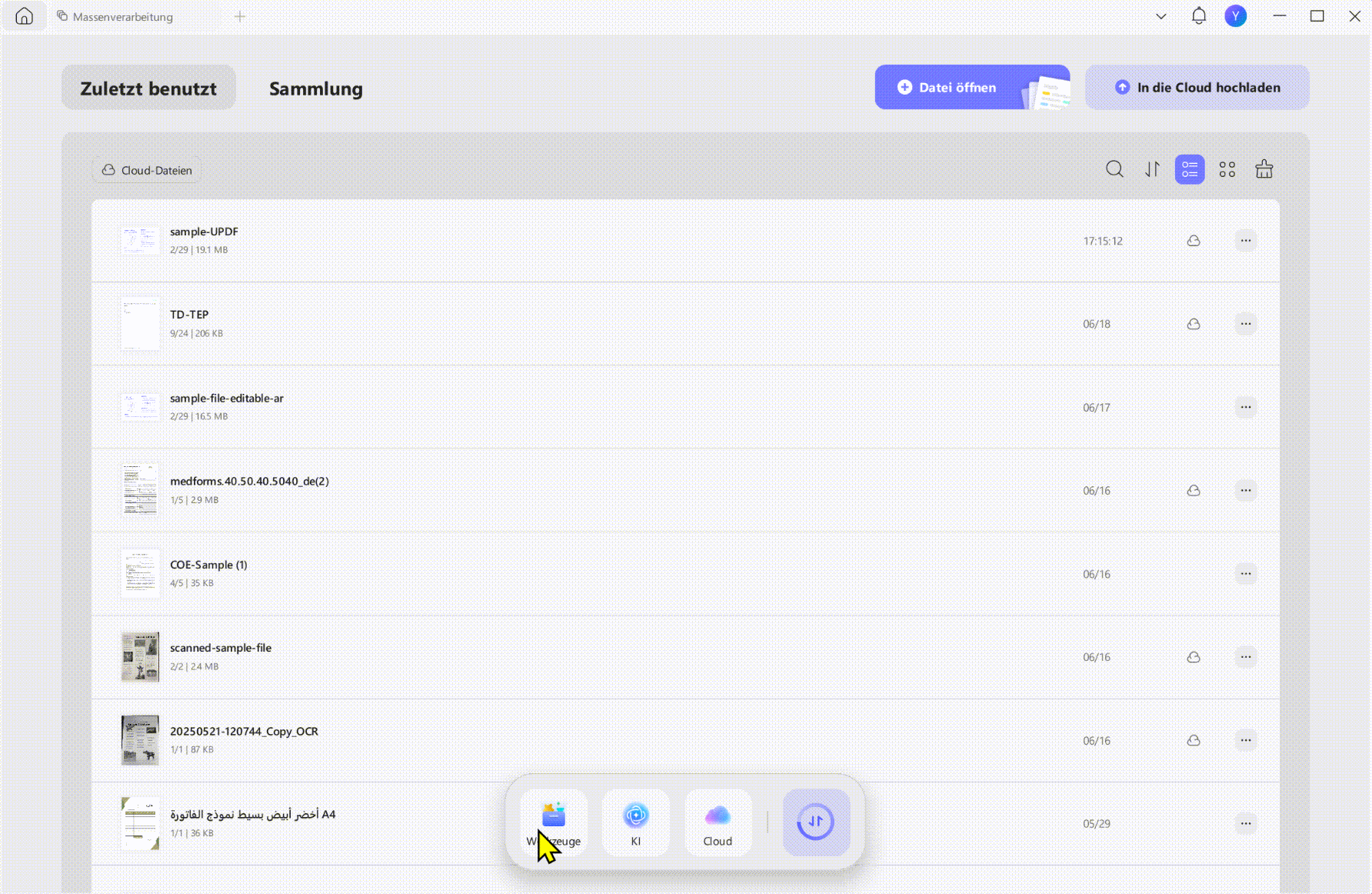Select the file name scanned-sample-file
Image resolution: width=1372 pixels, height=894 pixels.
tap(220, 648)
